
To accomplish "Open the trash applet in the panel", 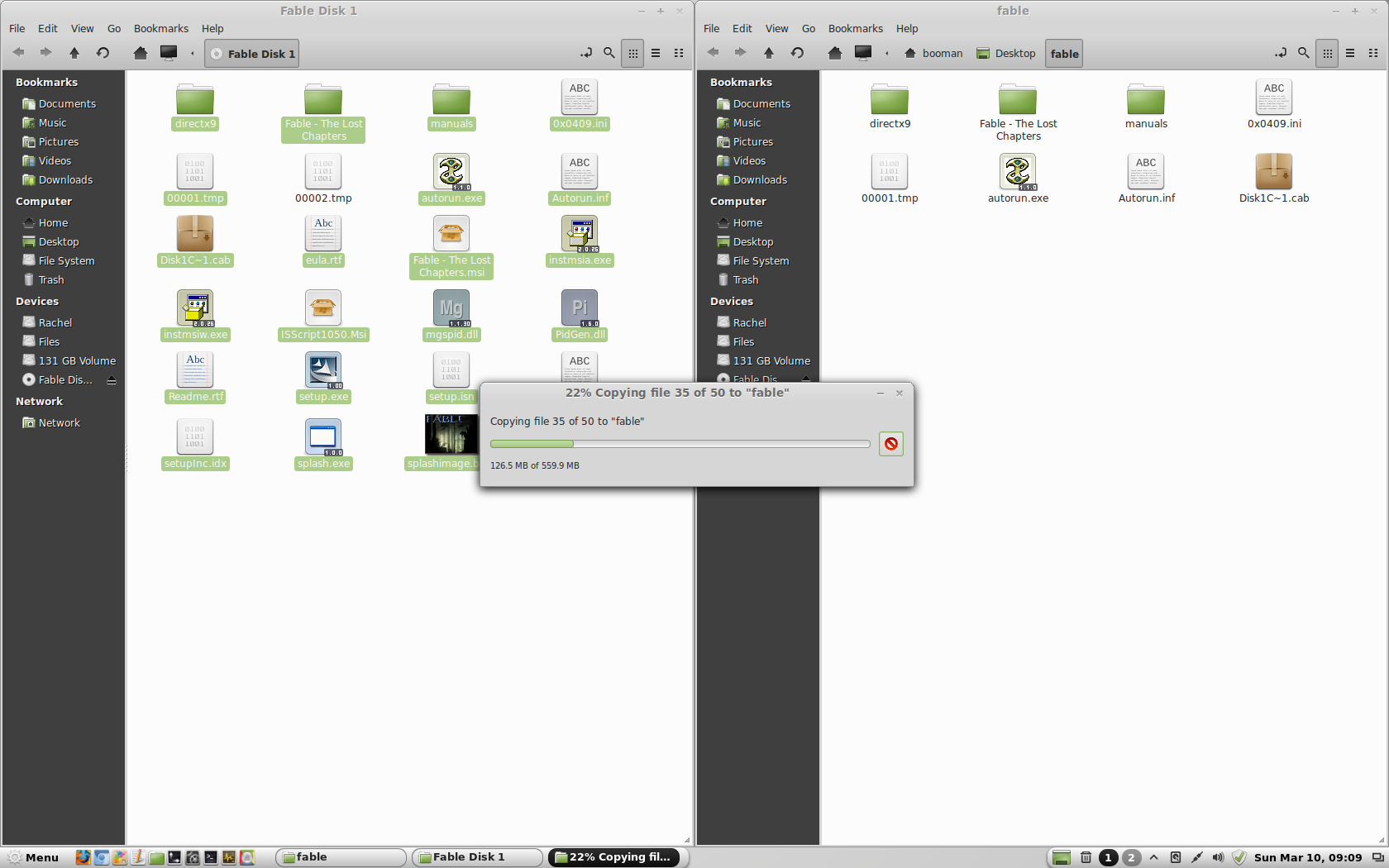I will 1086,857.
